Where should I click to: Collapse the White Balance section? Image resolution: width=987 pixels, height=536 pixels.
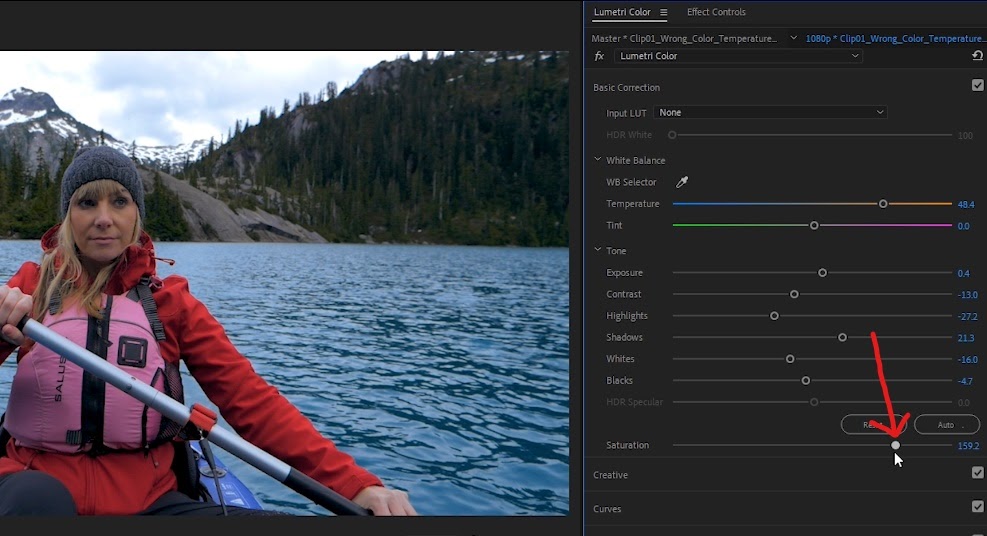pos(598,160)
